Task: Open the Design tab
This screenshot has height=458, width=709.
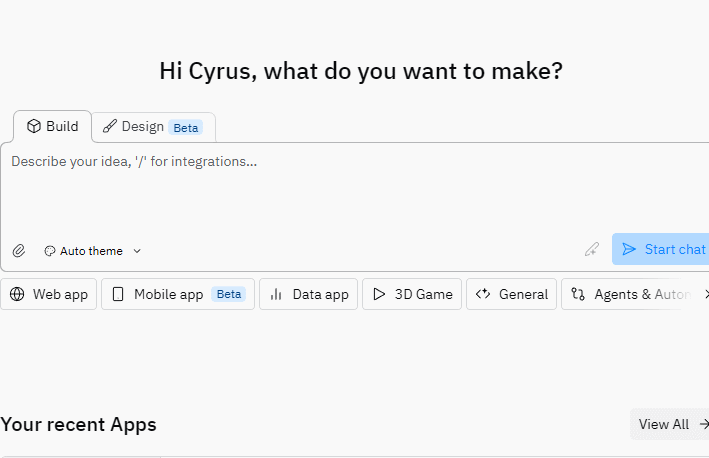Action: click(x=142, y=127)
